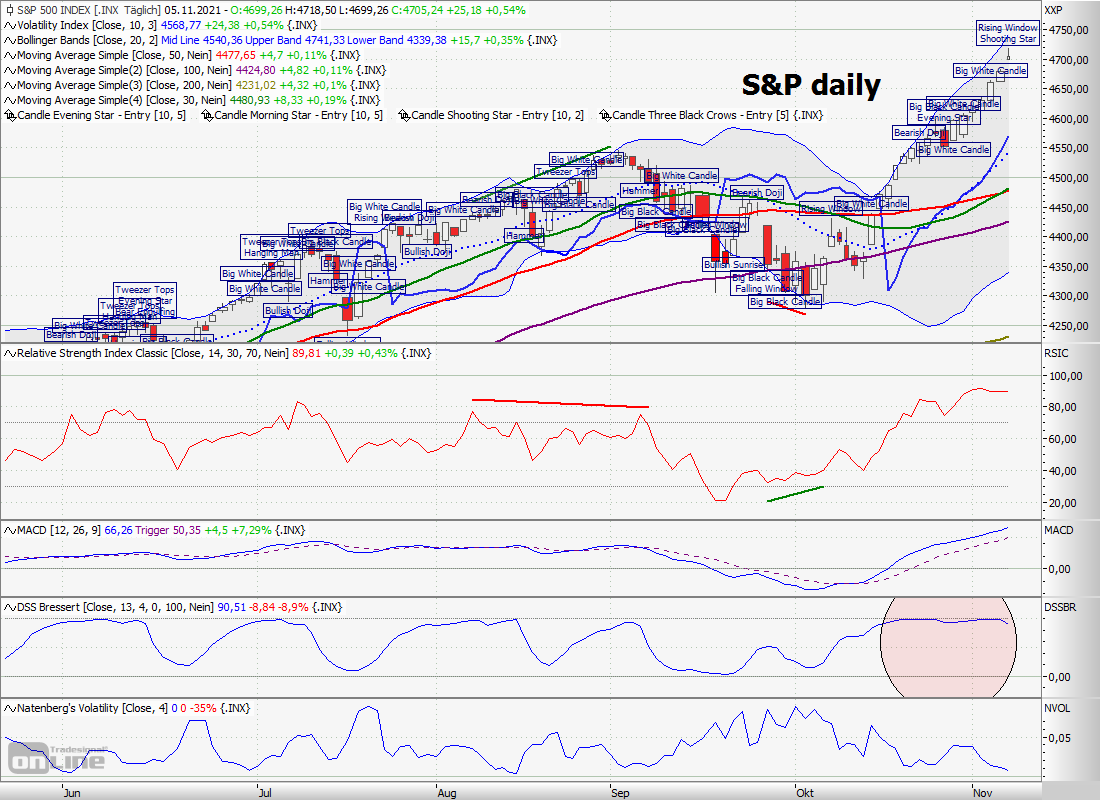1100x800 pixels.
Task: Click the Moving Average Simple(2) indicator icon
Action: 8,70
